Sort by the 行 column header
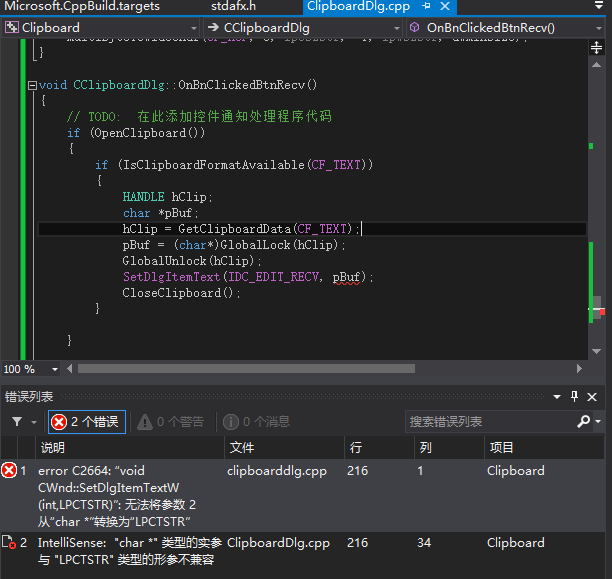 379,447
